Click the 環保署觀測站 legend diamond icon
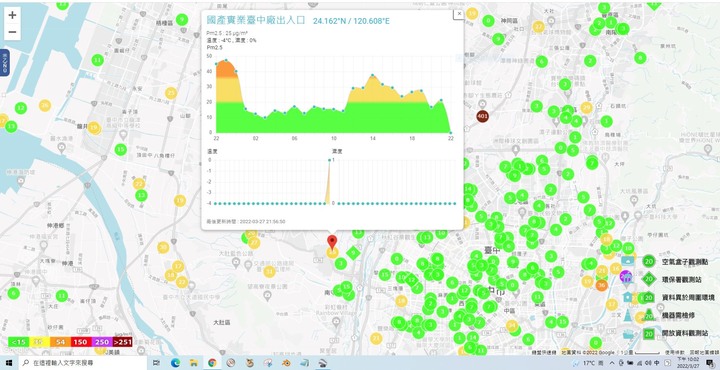Viewport: 720px width, 370px height. [x=648, y=279]
